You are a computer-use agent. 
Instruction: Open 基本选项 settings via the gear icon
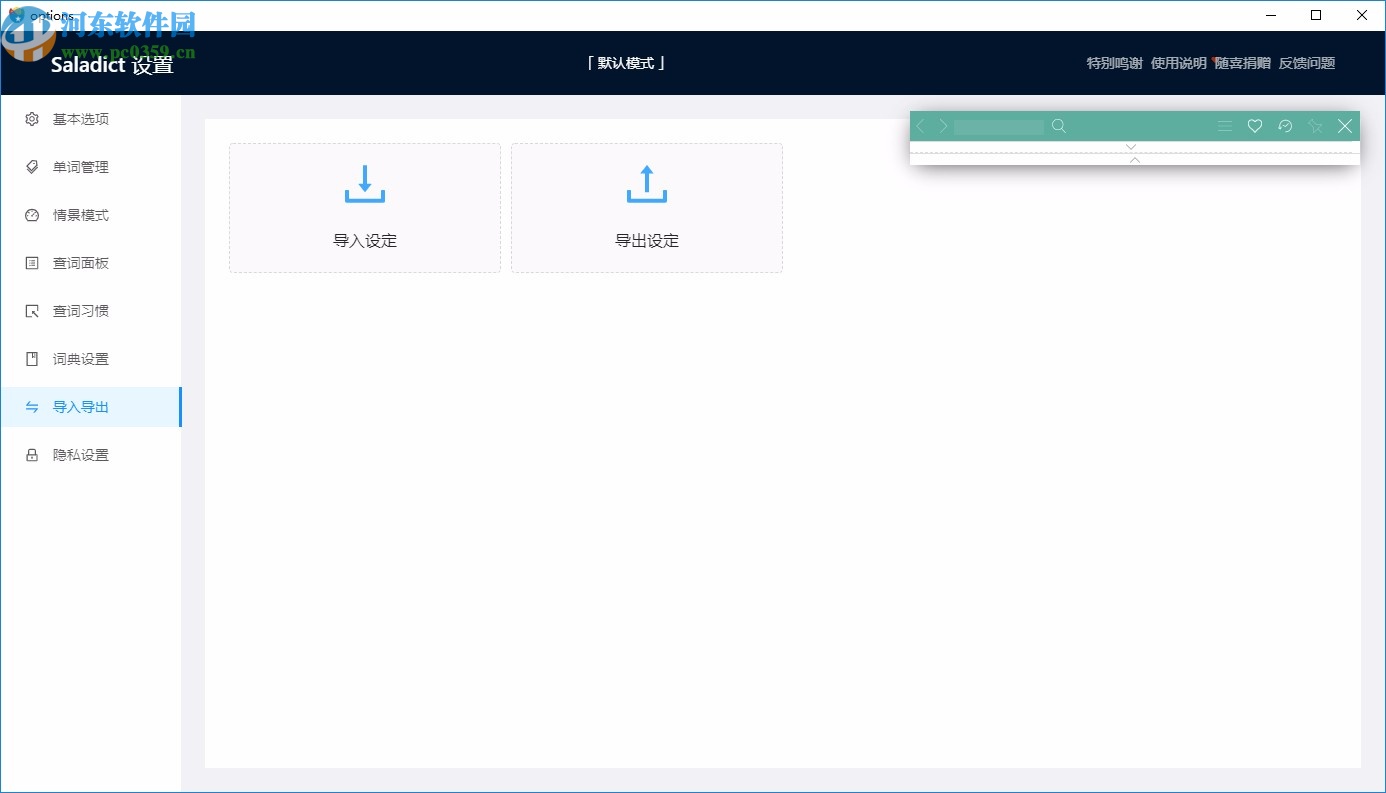[x=30, y=119]
